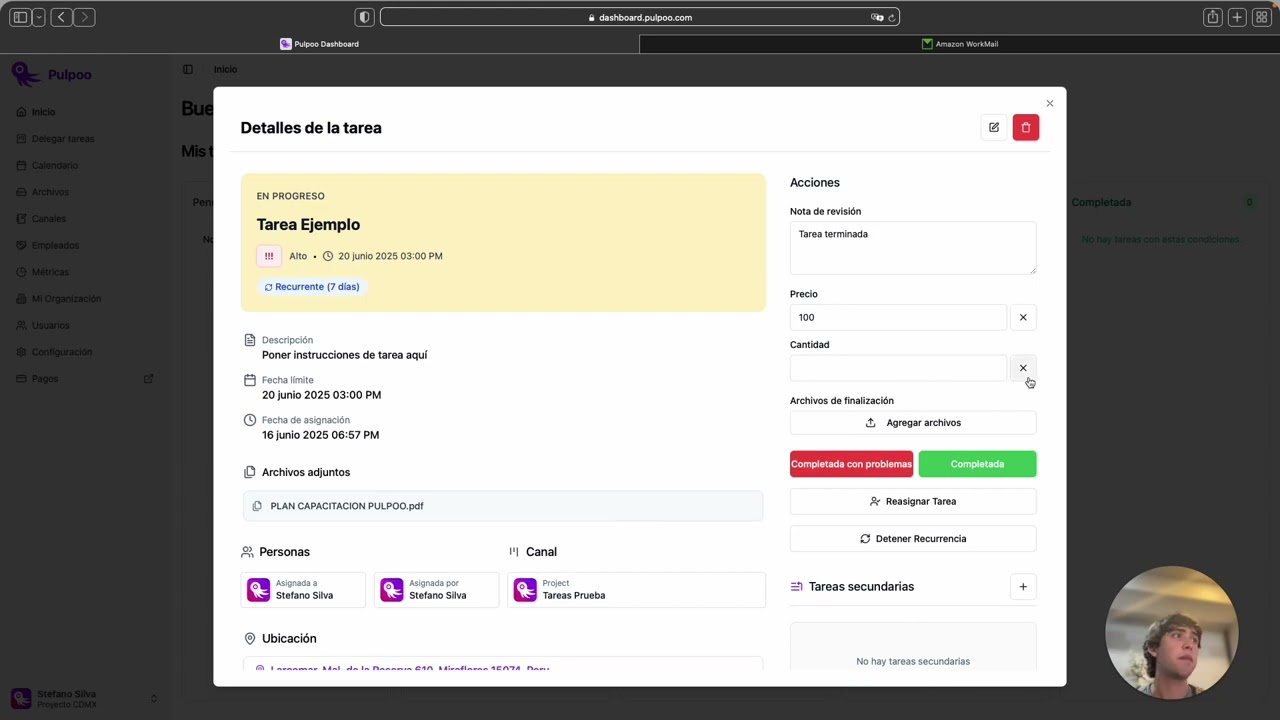
Task: Open Calendario in the sidebar
Action: (54, 165)
